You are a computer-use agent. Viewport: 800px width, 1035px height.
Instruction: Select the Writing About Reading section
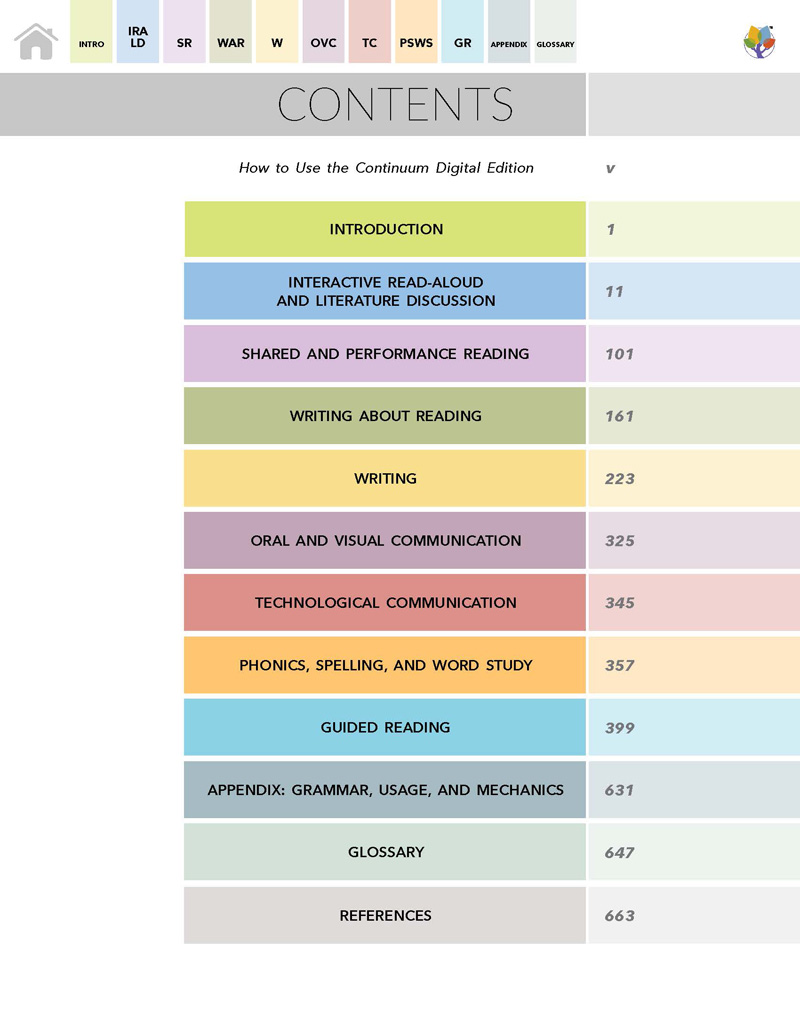(x=385, y=416)
